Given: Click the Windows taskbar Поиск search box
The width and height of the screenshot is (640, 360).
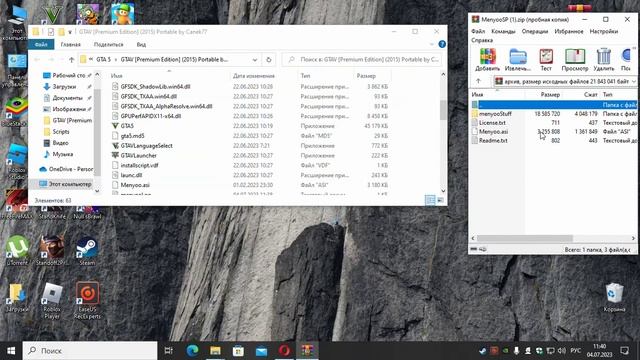Looking at the screenshot, I should click(x=90, y=351).
